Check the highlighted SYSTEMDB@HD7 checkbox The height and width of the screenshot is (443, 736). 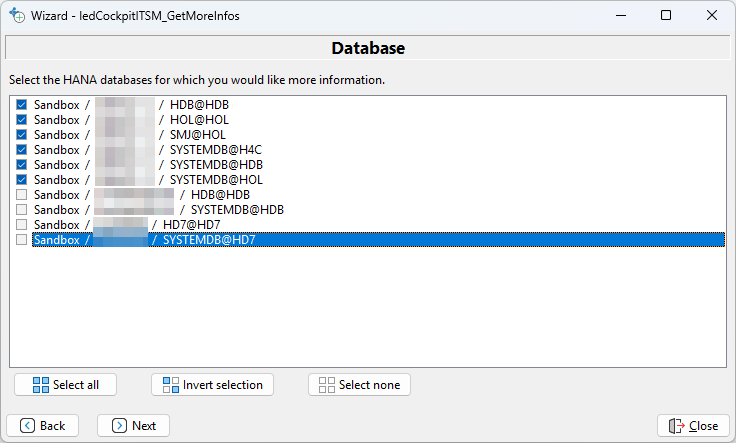point(22,240)
